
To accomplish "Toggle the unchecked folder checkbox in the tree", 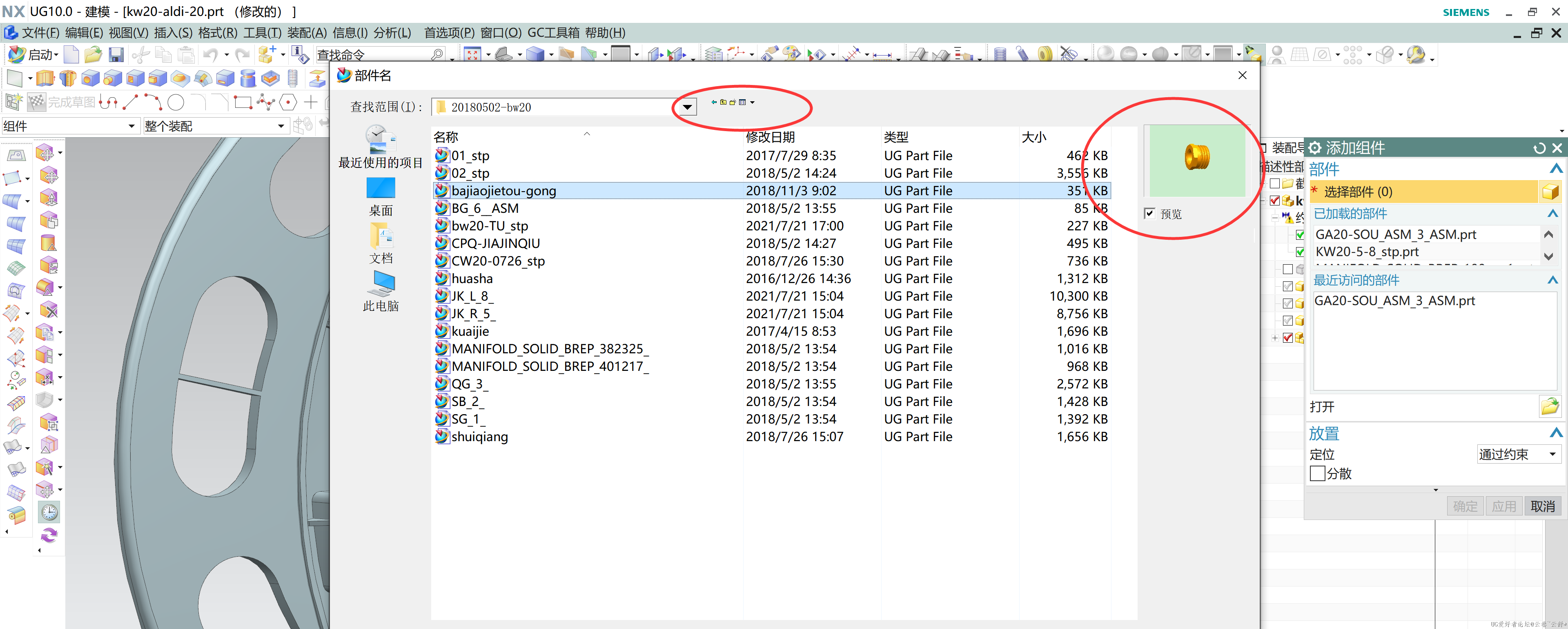I will 1274,183.
